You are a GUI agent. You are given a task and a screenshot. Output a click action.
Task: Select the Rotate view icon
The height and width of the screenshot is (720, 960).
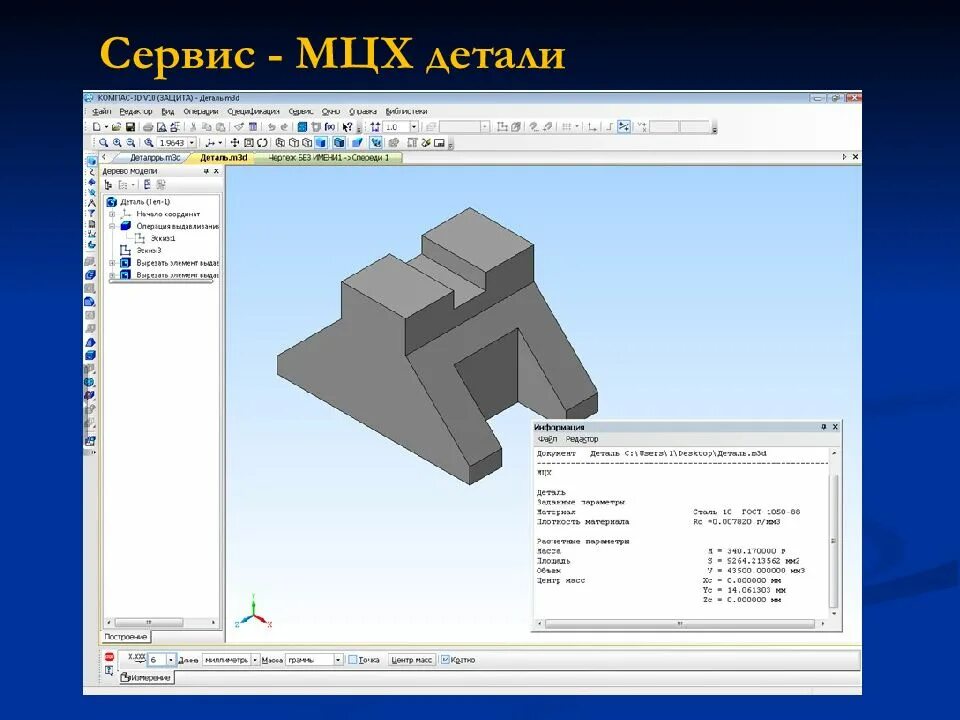pyautogui.click(x=262, y=143)
